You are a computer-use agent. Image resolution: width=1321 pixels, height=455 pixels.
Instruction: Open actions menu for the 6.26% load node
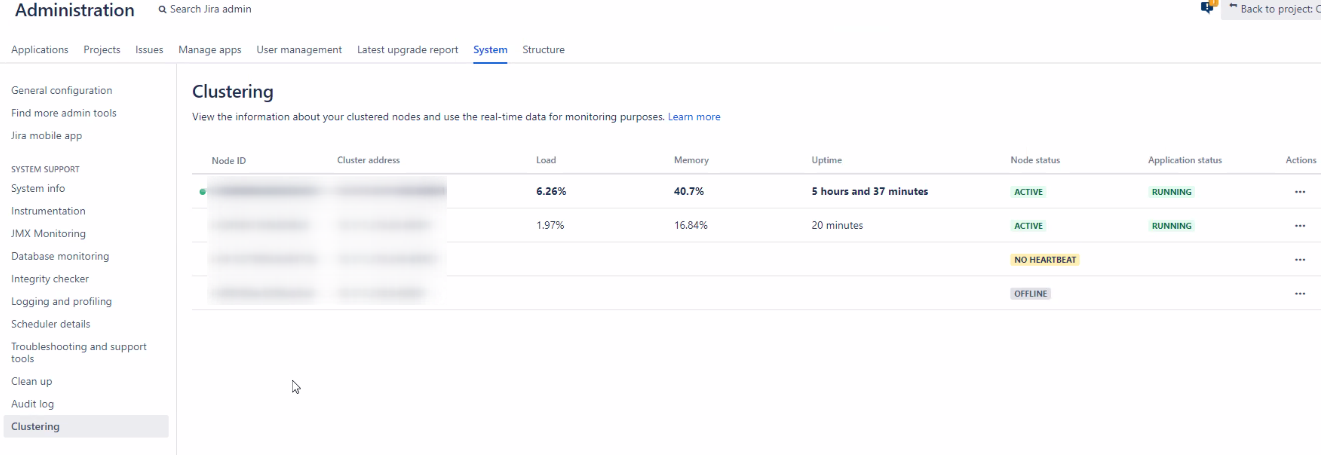pyautogui.click(x=1299, y=192)
